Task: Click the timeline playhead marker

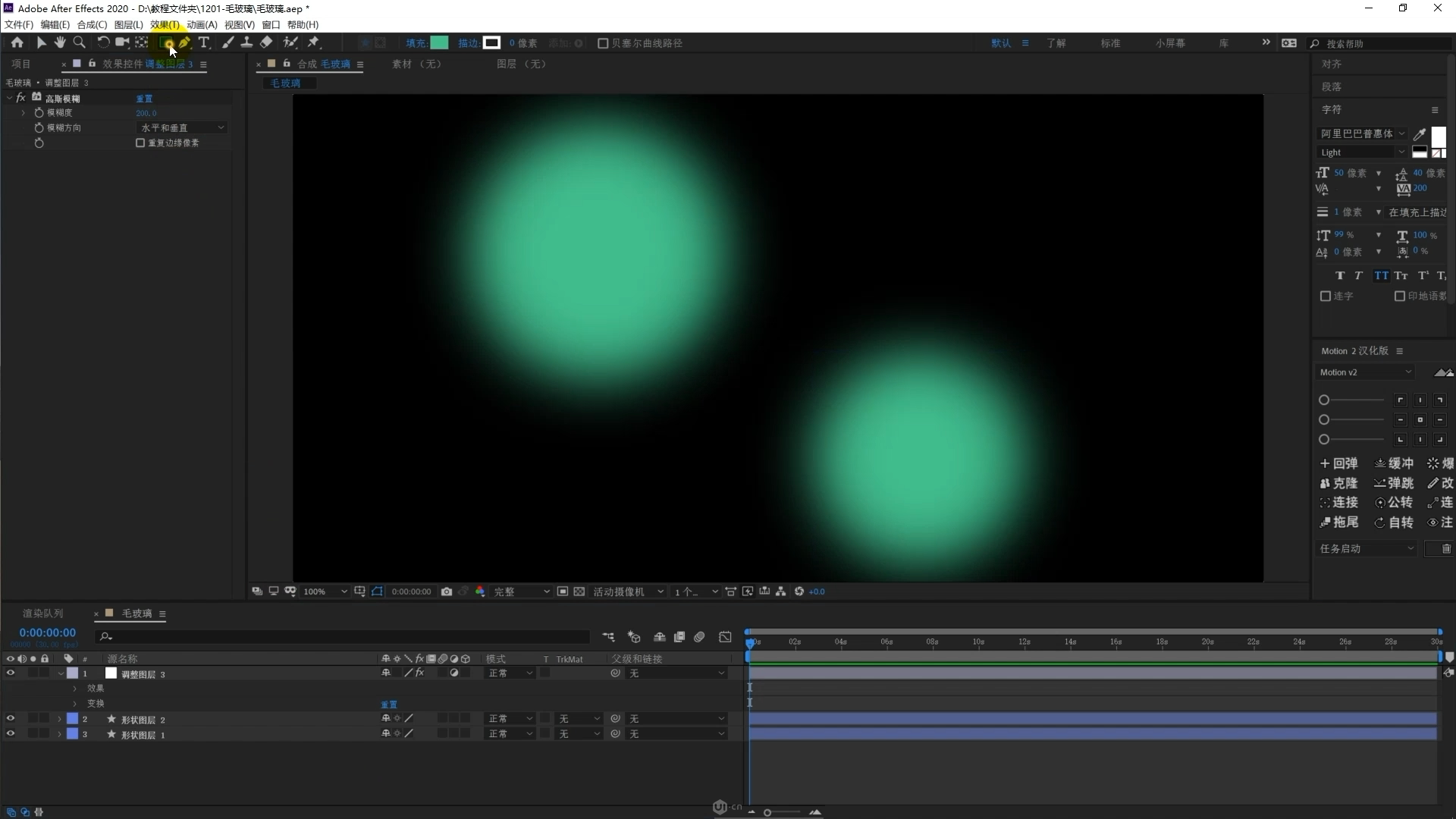Action: [x=749, y=642]
